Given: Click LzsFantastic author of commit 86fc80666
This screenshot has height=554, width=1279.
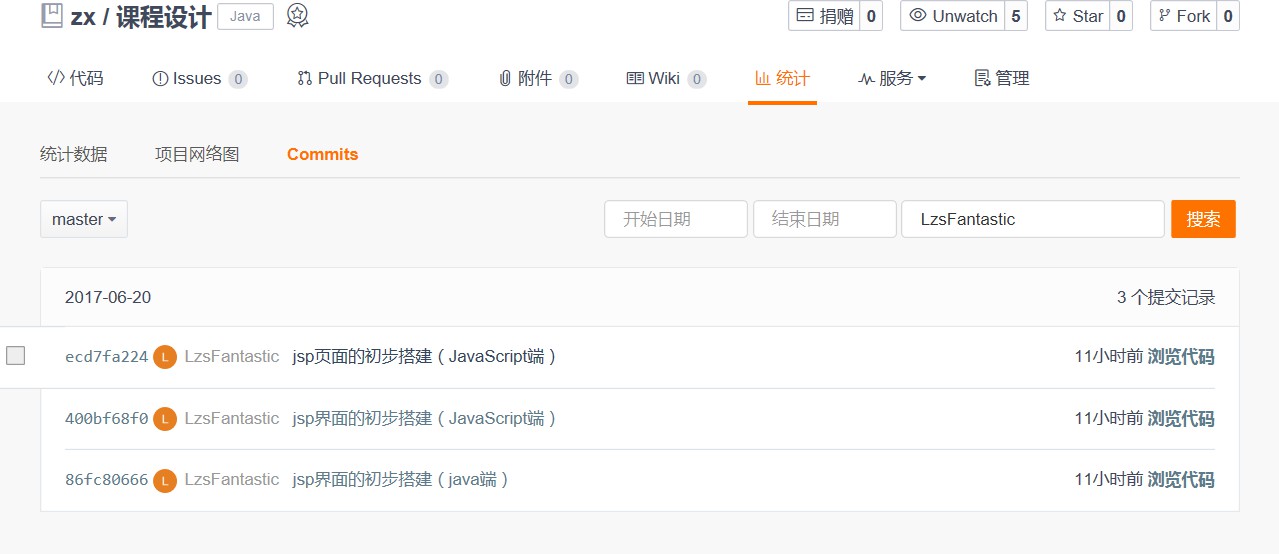Looking at the screenshot, I should (232, 480).
